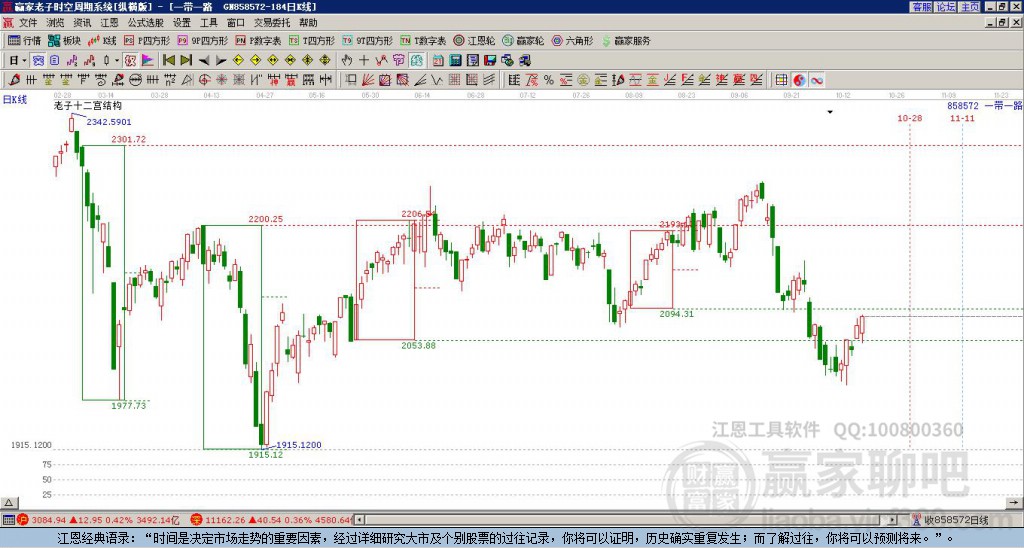Toggle the colored grid table icon
Screen dimensions: 1024x548
pyautogui.click(x=781, y=80)
